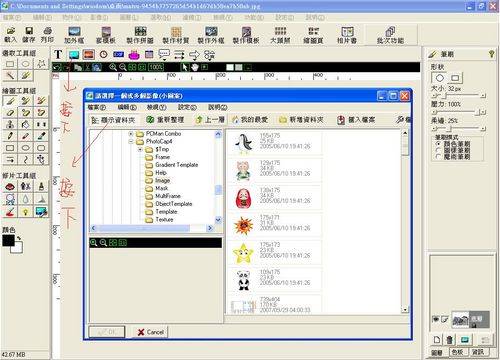The image size is (500, 360).
Task: Open the 相片書 (Photo book) tool
Action: (x=347, y=35)
